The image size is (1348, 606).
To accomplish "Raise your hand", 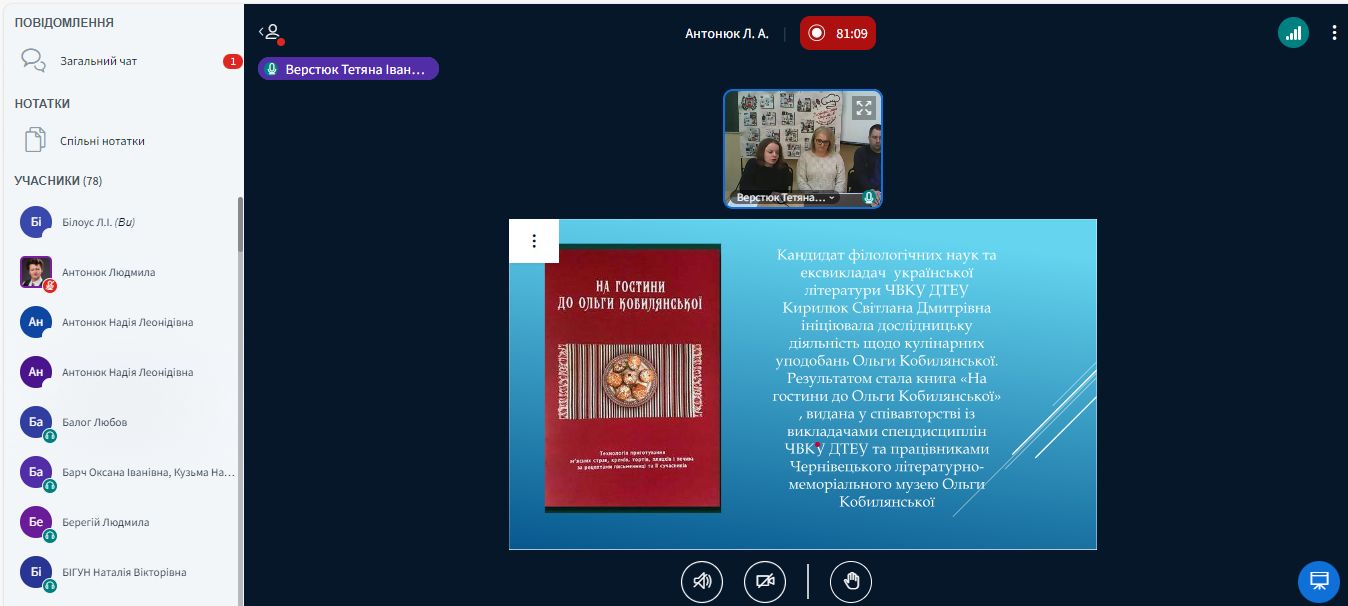I will [851, 581].
